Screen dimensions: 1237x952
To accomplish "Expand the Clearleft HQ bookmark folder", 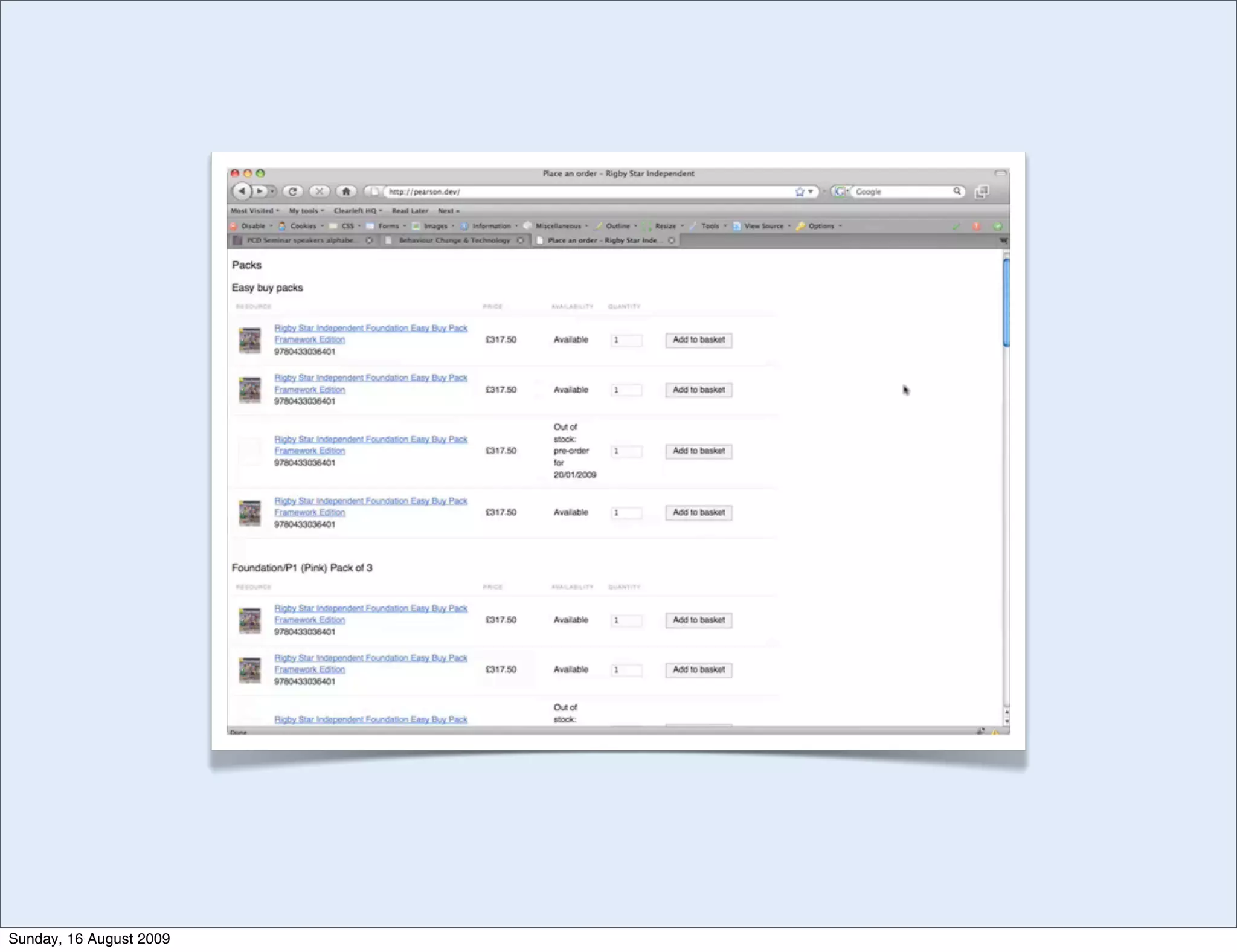I will 358,211.
